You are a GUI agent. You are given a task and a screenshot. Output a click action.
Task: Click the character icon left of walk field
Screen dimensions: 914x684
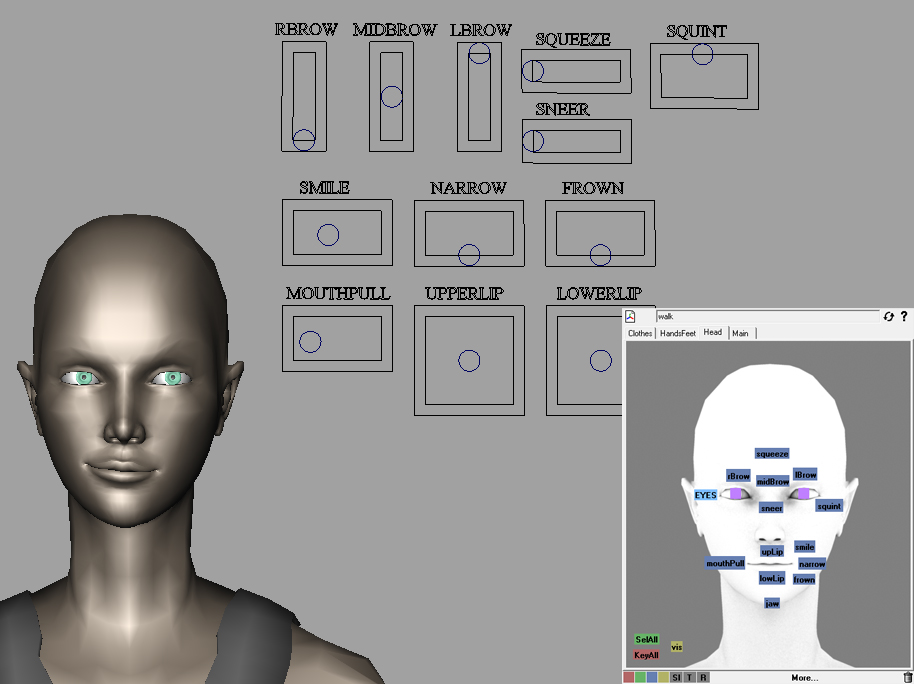click(631, 317)
